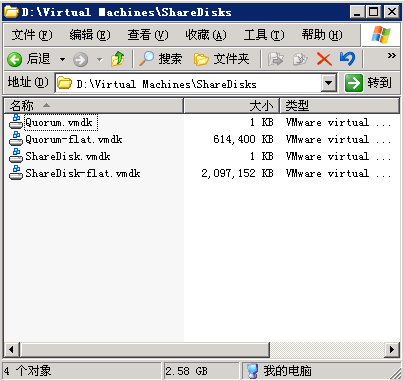Image resolution: width=404 pixels, height=381 pixels.
Task: Click the 2.58 GB status text
Action: [x=187, y=371]
